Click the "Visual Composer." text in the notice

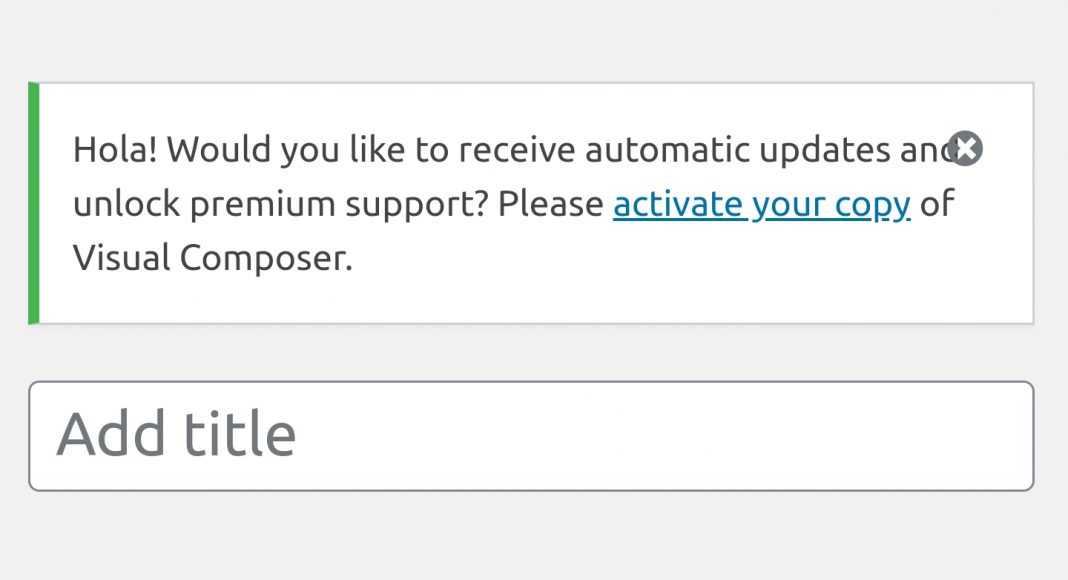pyautogui.click(x=212, y=258)
